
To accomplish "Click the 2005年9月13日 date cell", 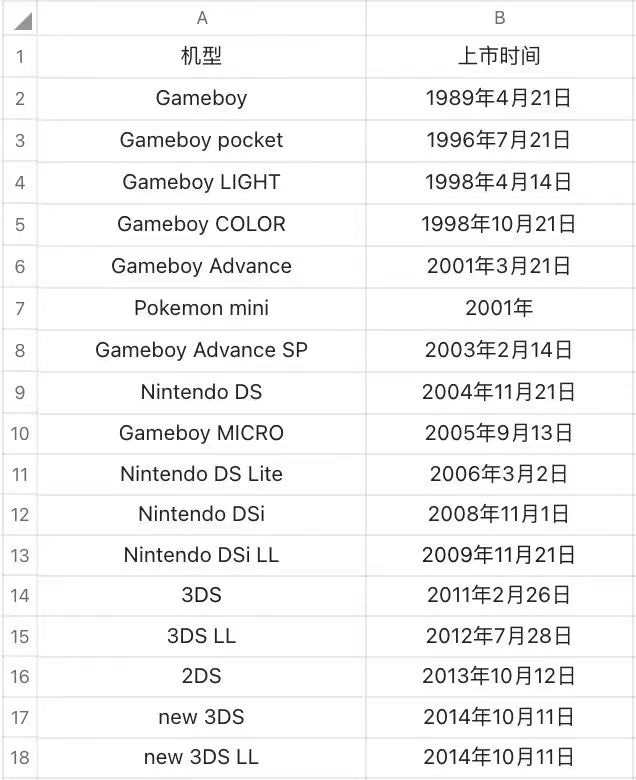I will coord(500,433).
